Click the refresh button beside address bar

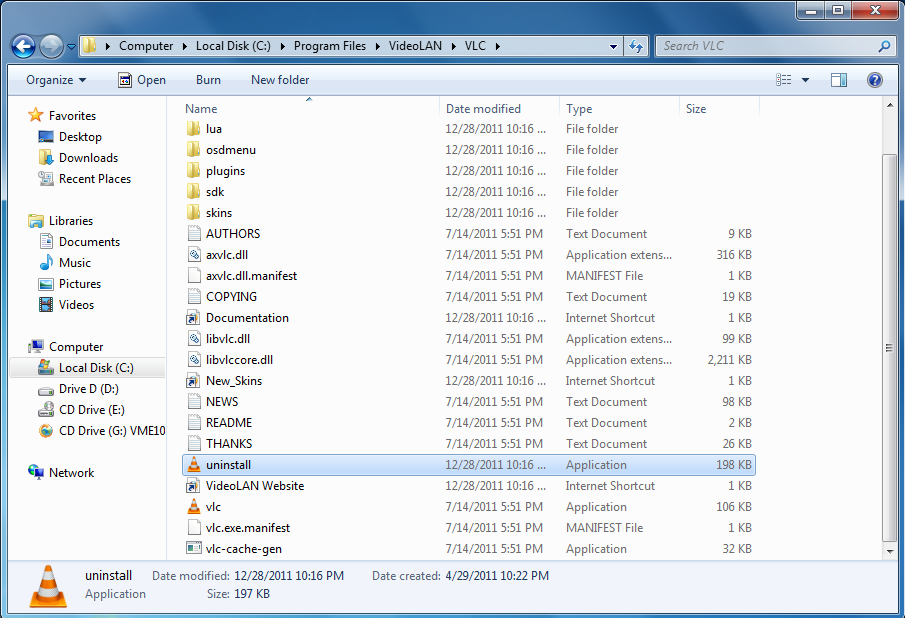636,46
